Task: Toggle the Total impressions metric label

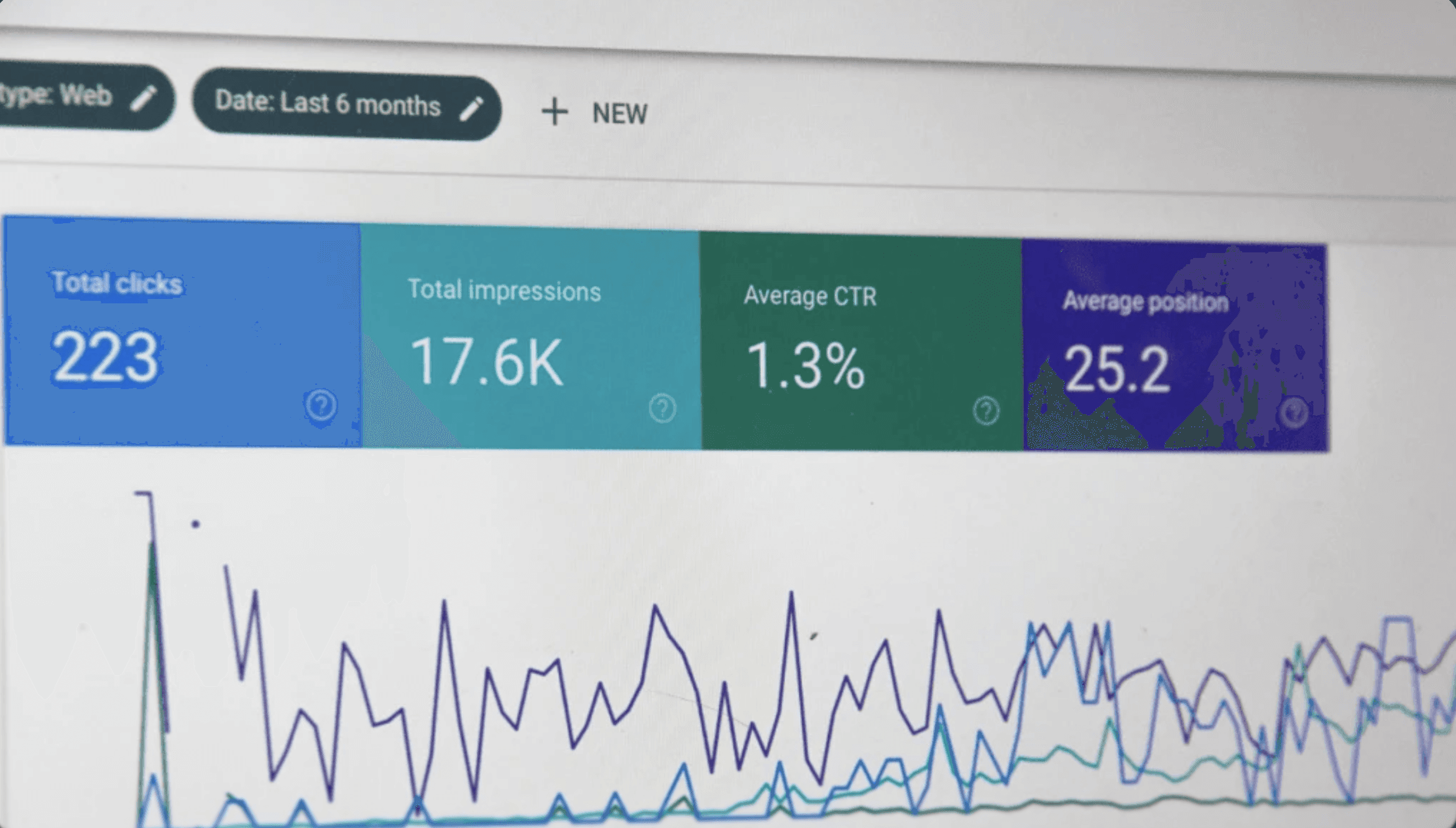Action: (504, 291)
